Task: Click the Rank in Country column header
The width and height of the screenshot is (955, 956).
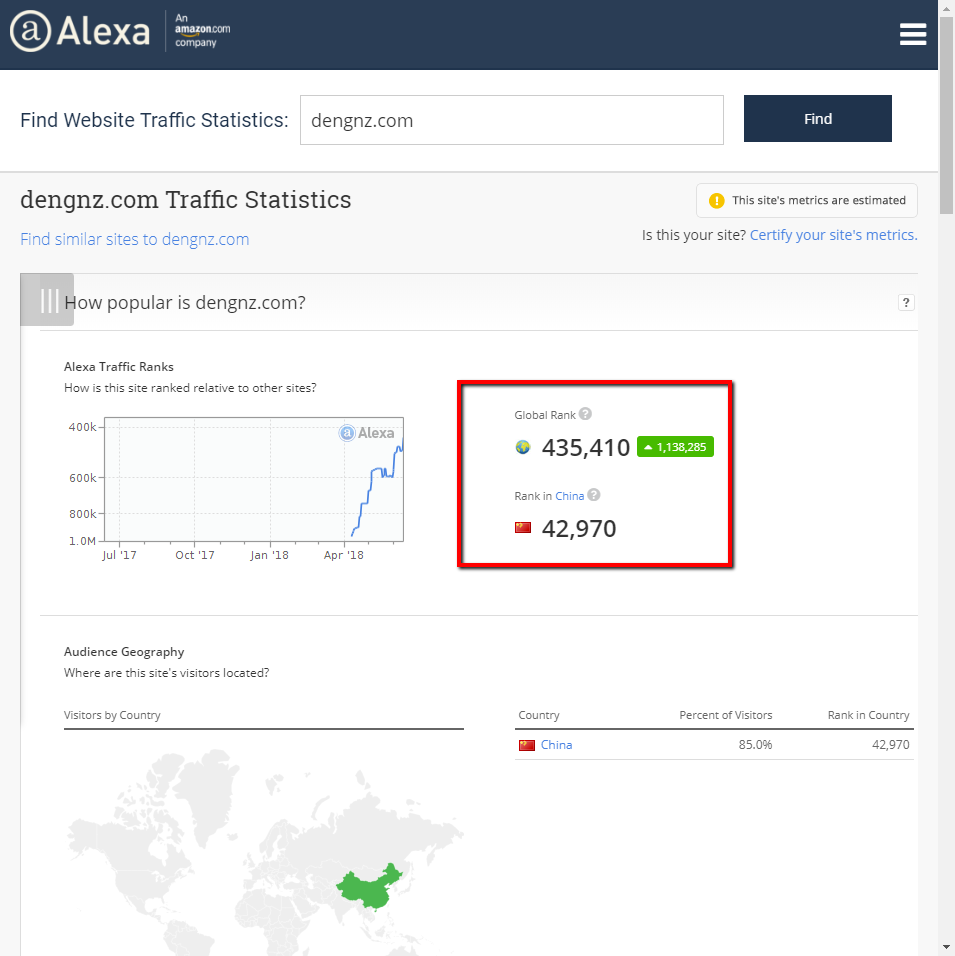Action: pos(868,715)
